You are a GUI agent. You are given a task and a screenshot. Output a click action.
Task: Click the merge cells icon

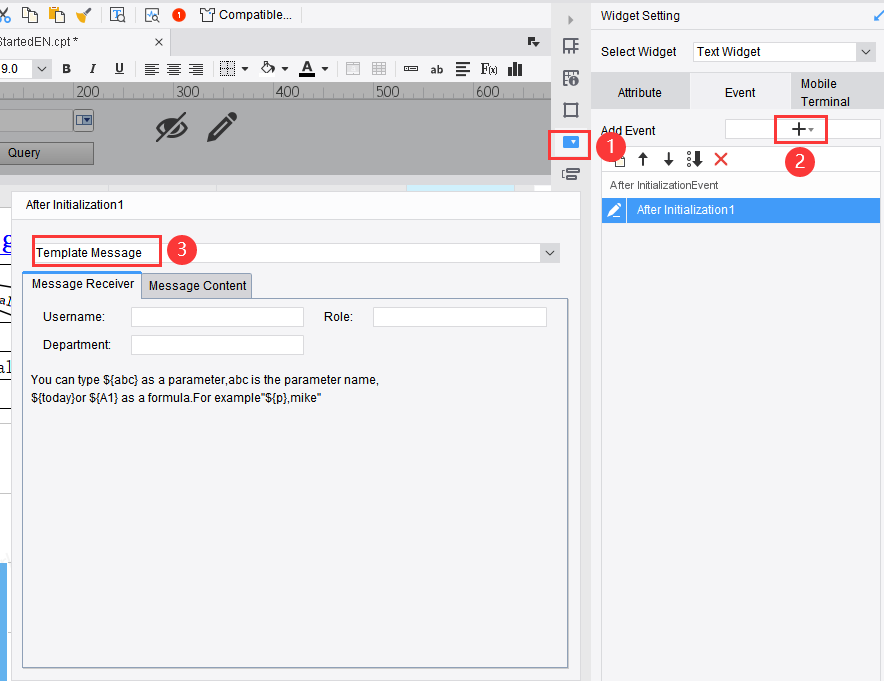click(353, 69)
